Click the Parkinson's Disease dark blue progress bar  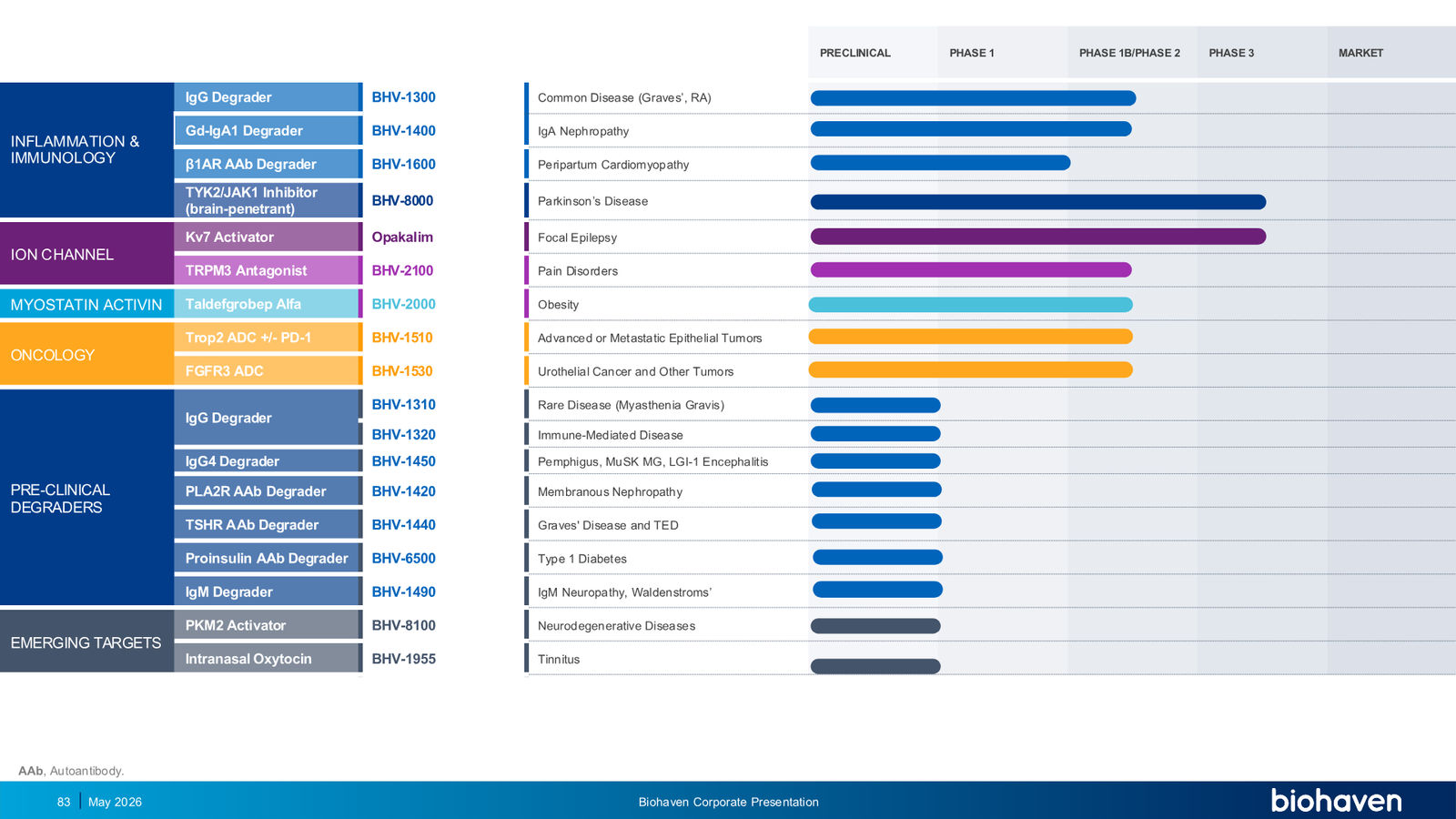1038,202
